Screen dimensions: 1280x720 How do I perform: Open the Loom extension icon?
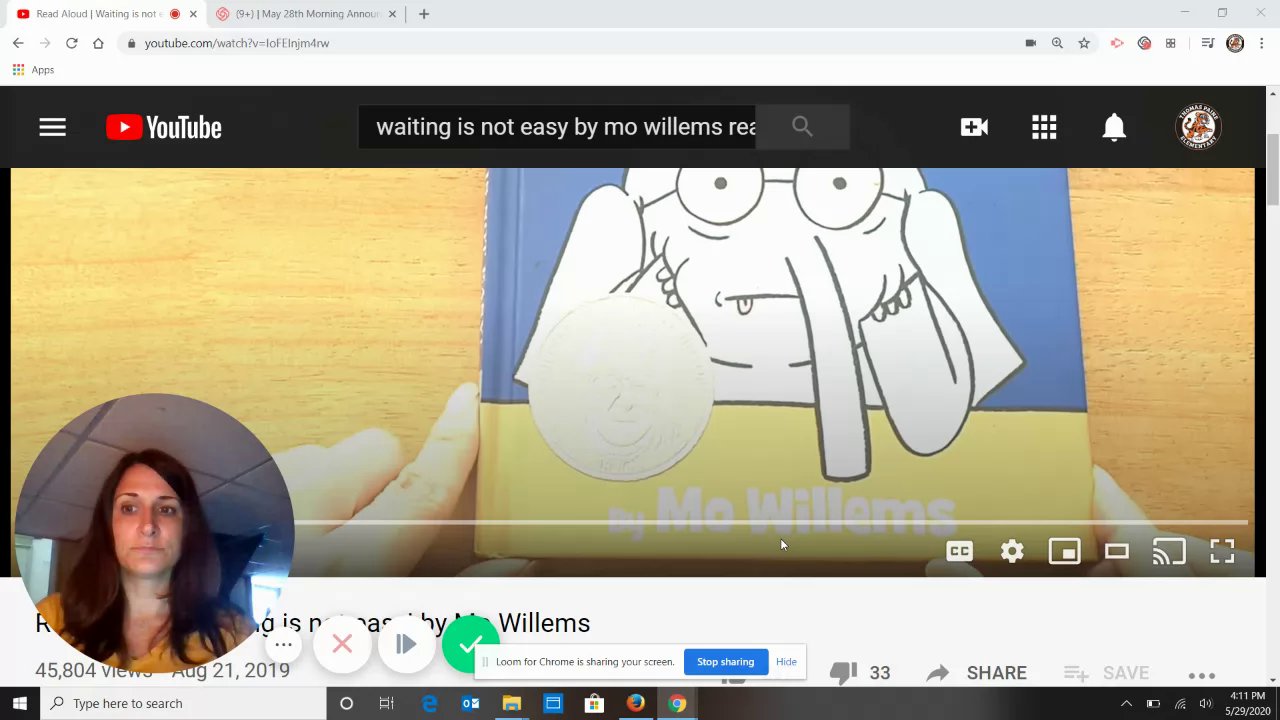pos(1117,43)
